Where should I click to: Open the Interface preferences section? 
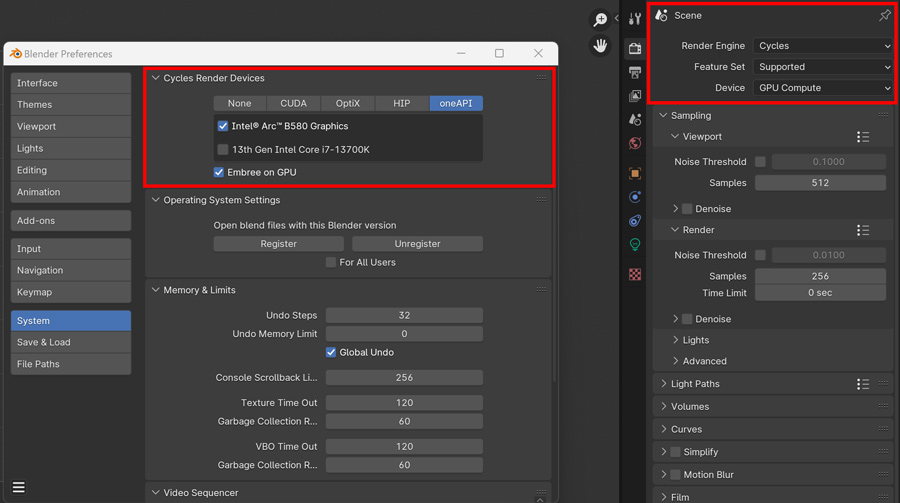click(x=71, y=83)
